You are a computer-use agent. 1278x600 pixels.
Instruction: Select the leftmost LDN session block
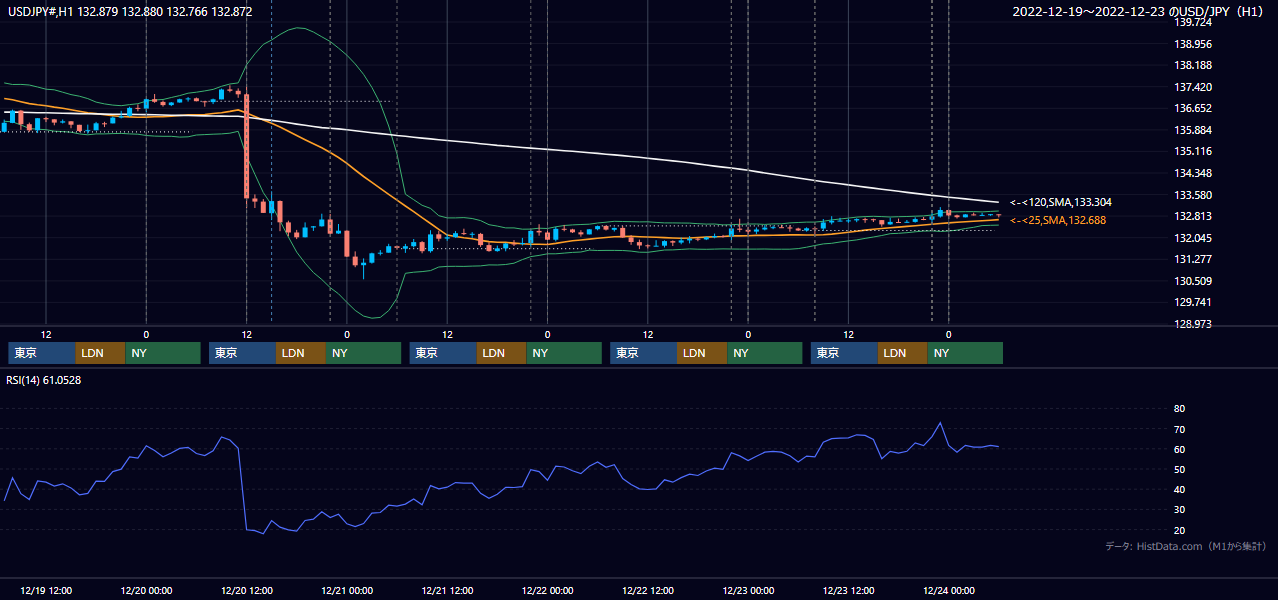pyautogui.click(x=101, y=353)
